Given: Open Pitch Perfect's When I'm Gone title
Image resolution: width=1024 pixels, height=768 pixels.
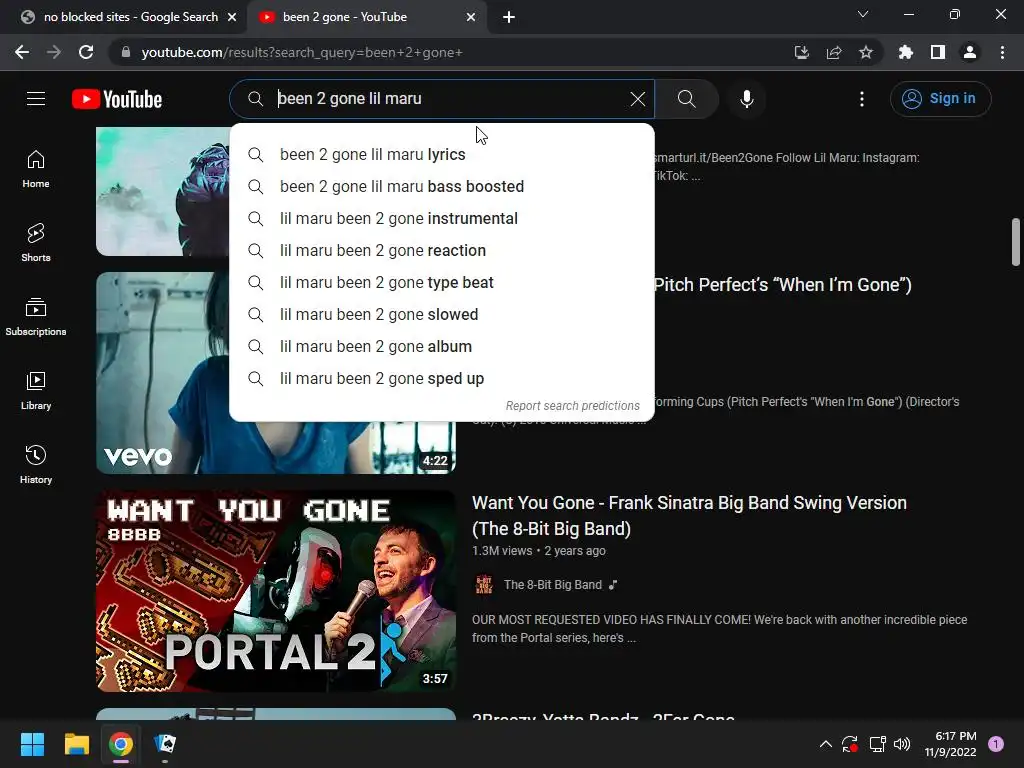Looking at the screenshot, I should (782, 285).
